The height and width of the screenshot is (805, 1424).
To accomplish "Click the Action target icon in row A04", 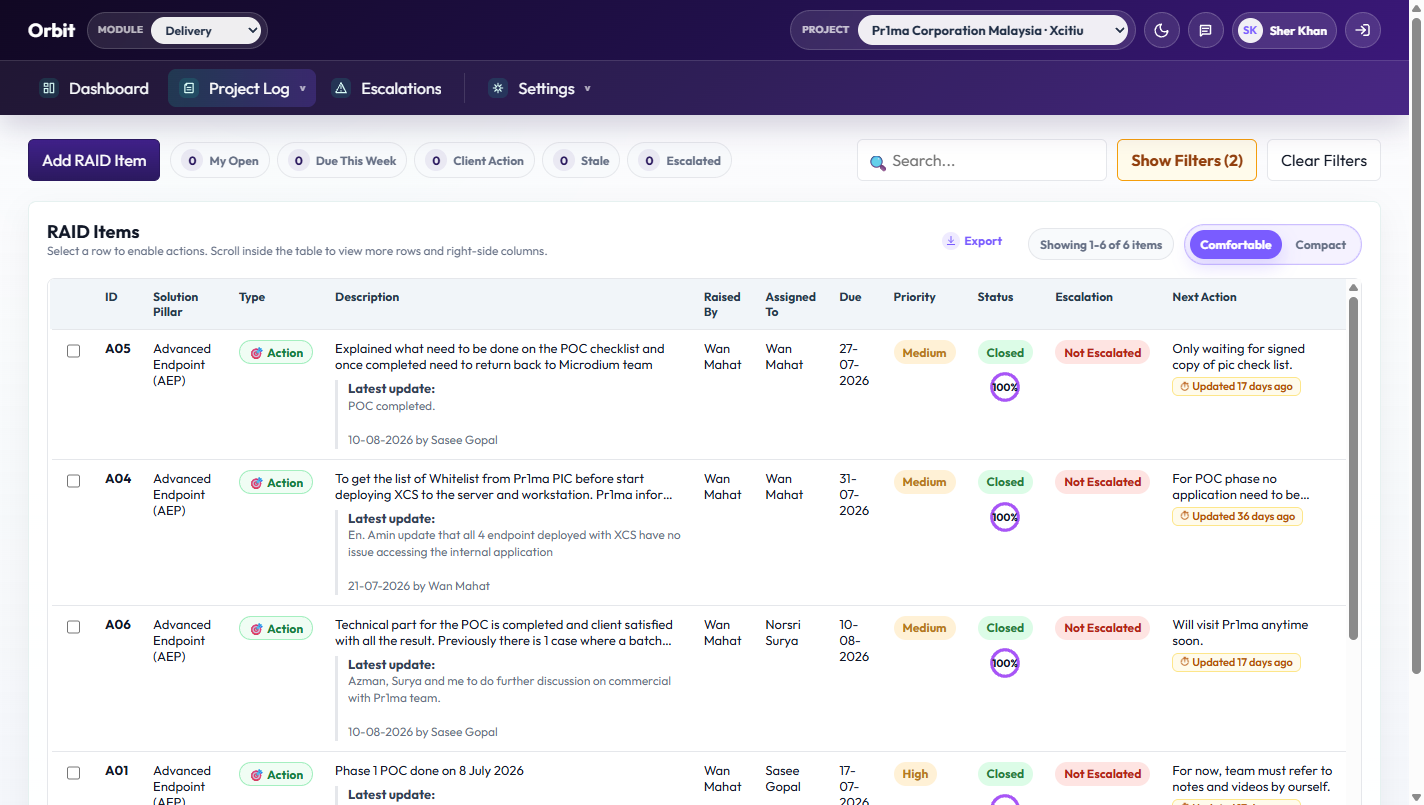I will pos(256,483).
